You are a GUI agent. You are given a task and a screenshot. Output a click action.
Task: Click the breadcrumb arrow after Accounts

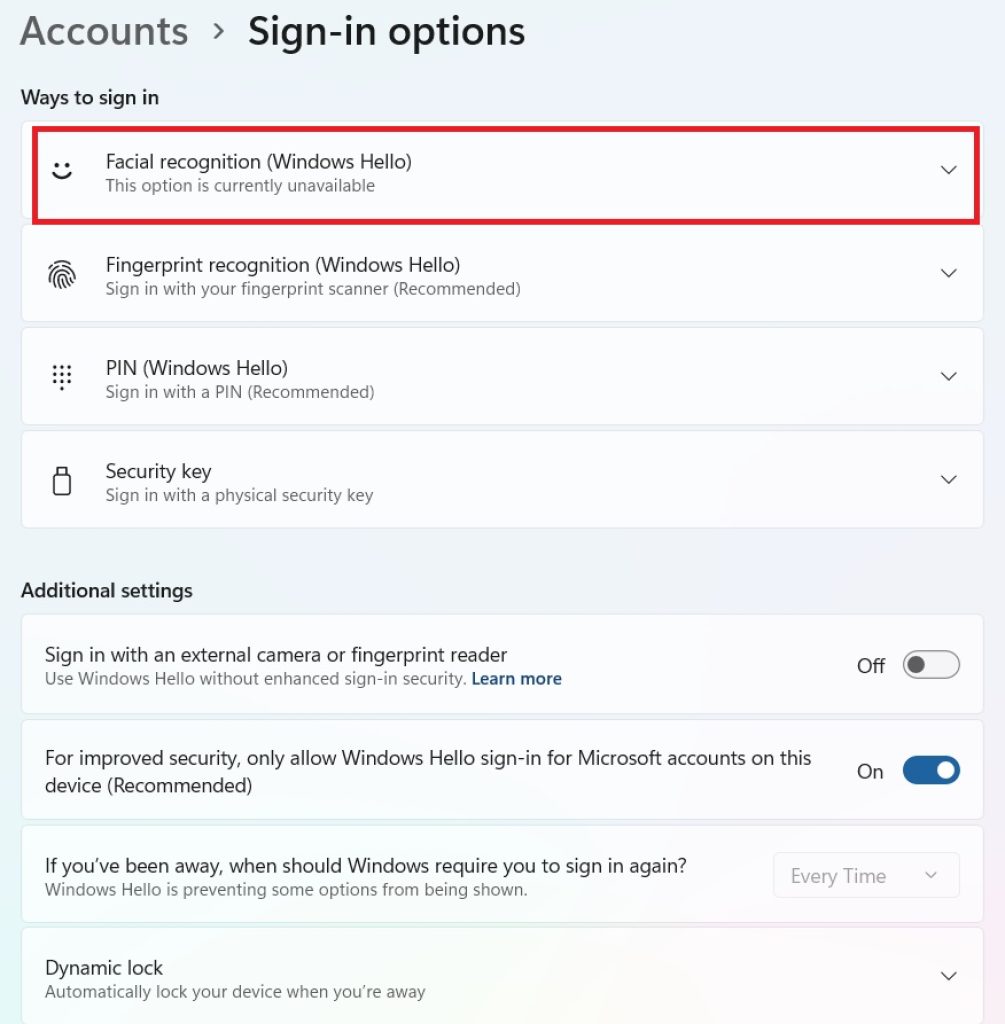(219, 31)
